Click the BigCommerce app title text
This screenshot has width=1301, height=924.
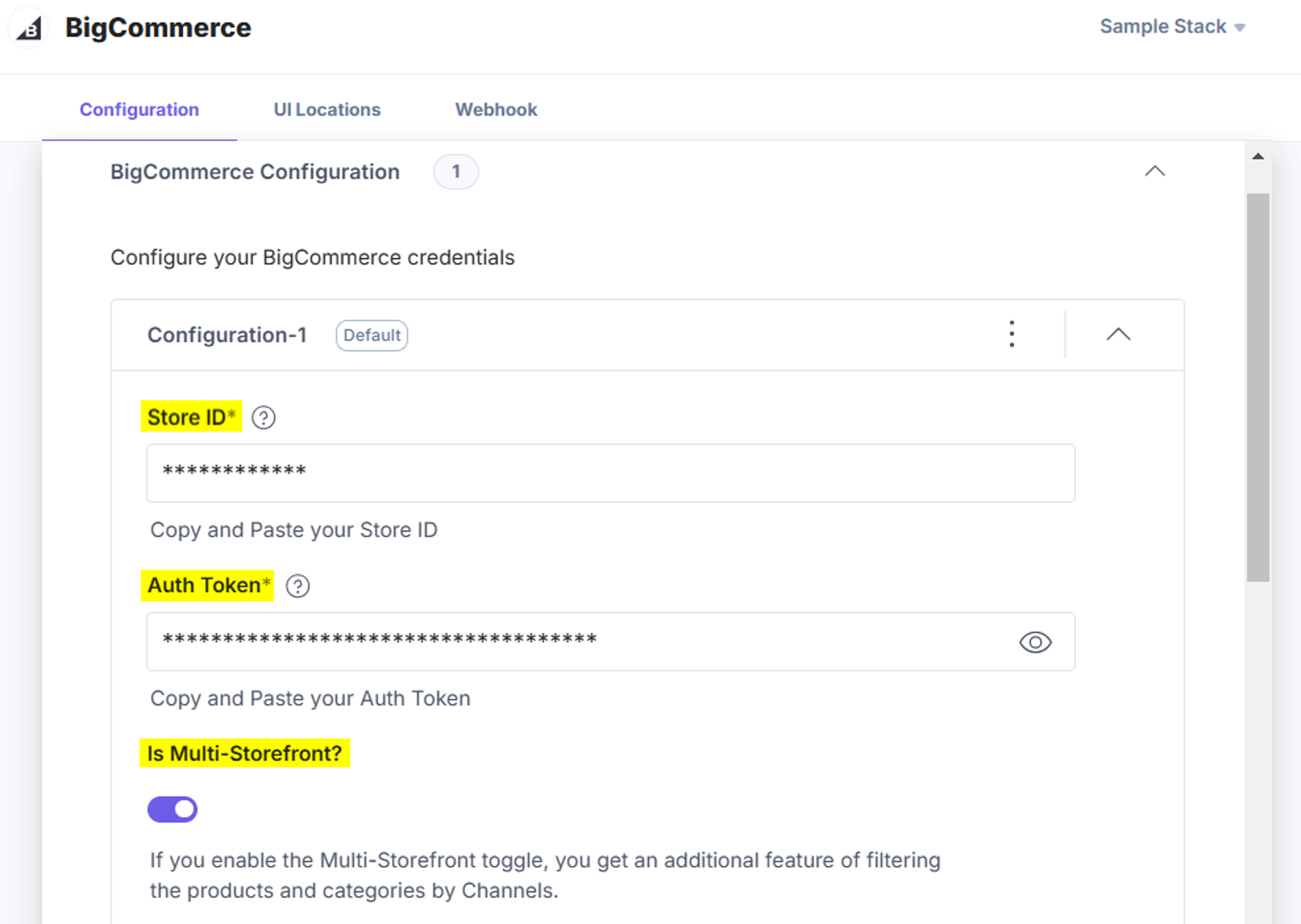pos(158,28)
